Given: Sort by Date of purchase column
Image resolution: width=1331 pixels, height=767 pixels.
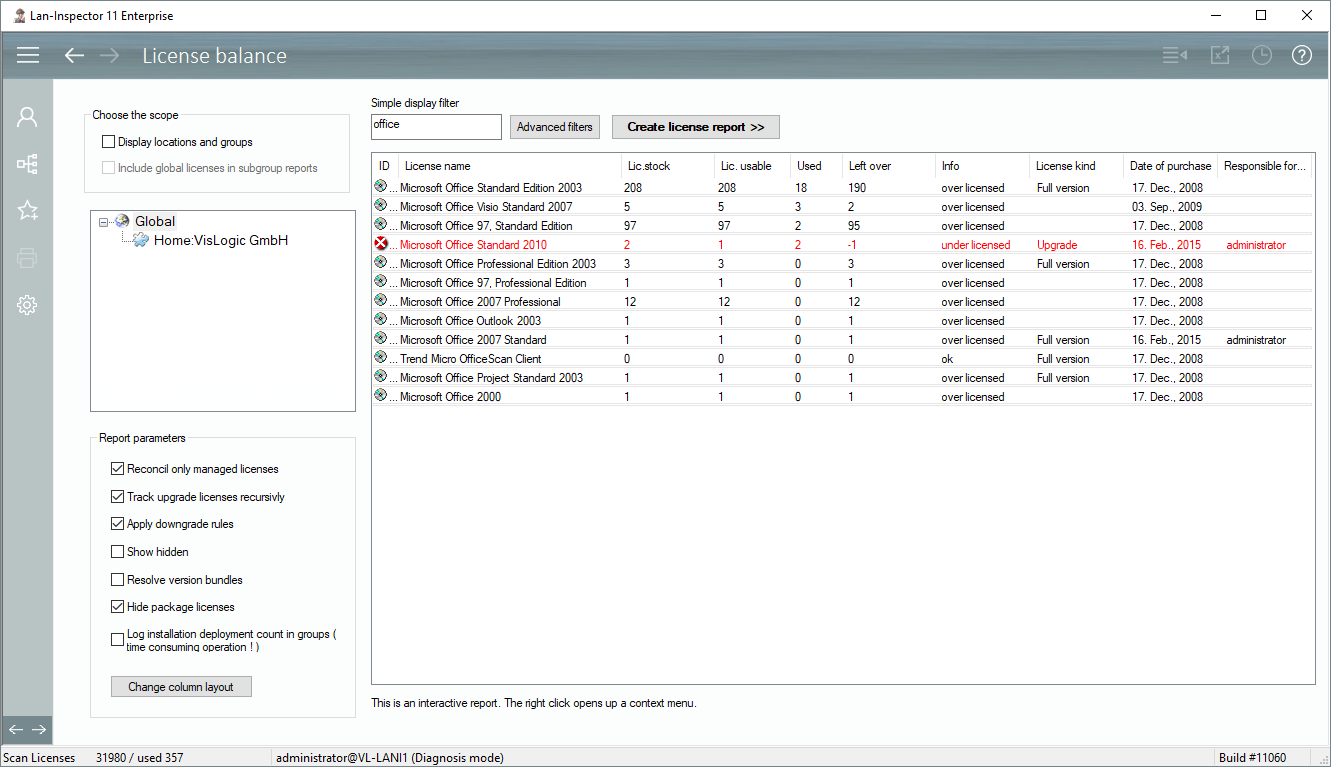Looking at the screenshot, I should point(1169,166).
